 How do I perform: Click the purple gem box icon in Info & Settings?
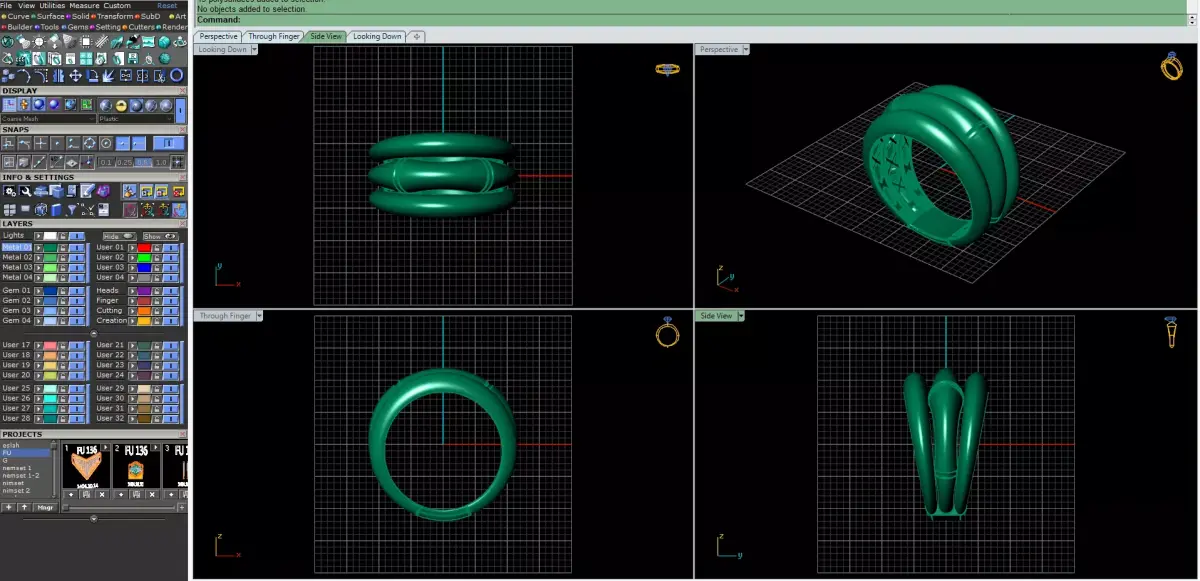point(103,190)
